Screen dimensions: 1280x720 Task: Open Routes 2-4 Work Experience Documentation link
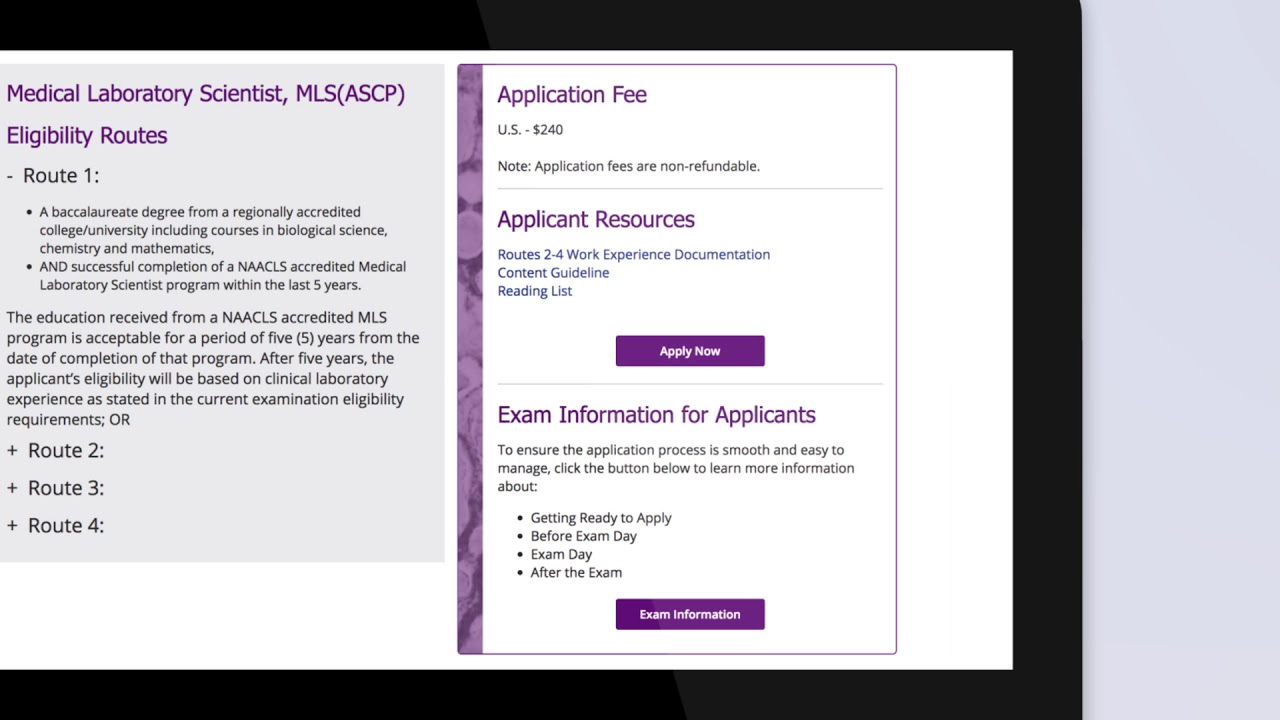click(634, 255)
